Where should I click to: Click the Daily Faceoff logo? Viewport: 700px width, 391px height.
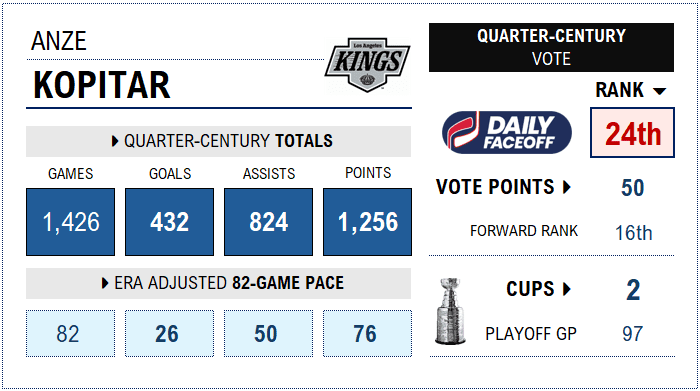coord(507,133)
